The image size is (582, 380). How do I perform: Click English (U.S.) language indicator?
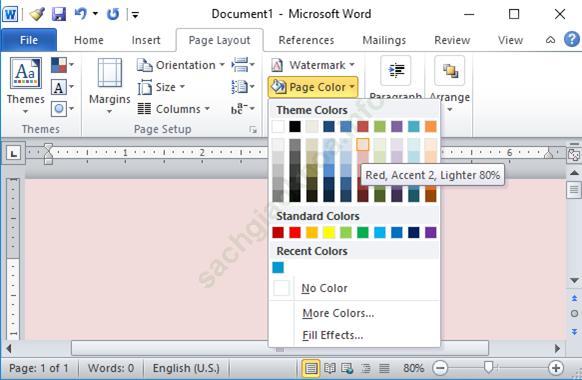point(186,368)
